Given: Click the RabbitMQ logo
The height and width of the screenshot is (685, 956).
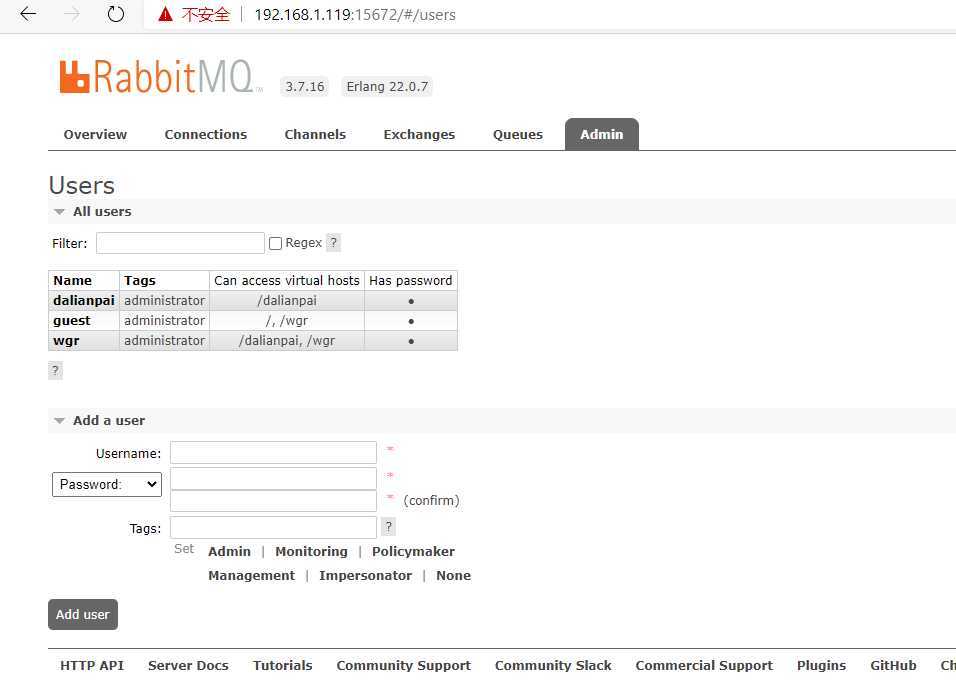Looking at the screenshot, I should [161, 76].
